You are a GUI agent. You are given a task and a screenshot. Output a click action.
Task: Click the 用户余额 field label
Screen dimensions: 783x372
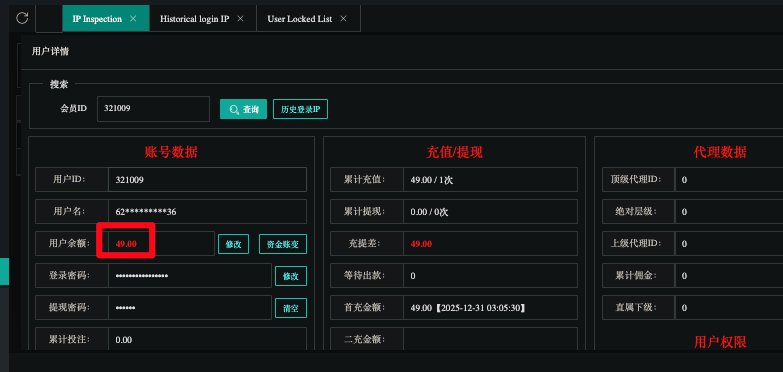(69, 244)
